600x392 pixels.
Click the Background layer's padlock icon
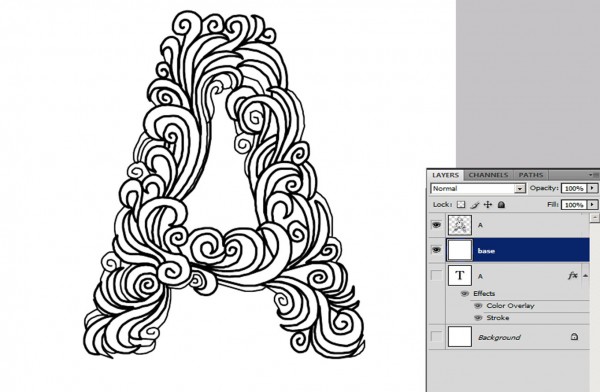tap(574, 337)
